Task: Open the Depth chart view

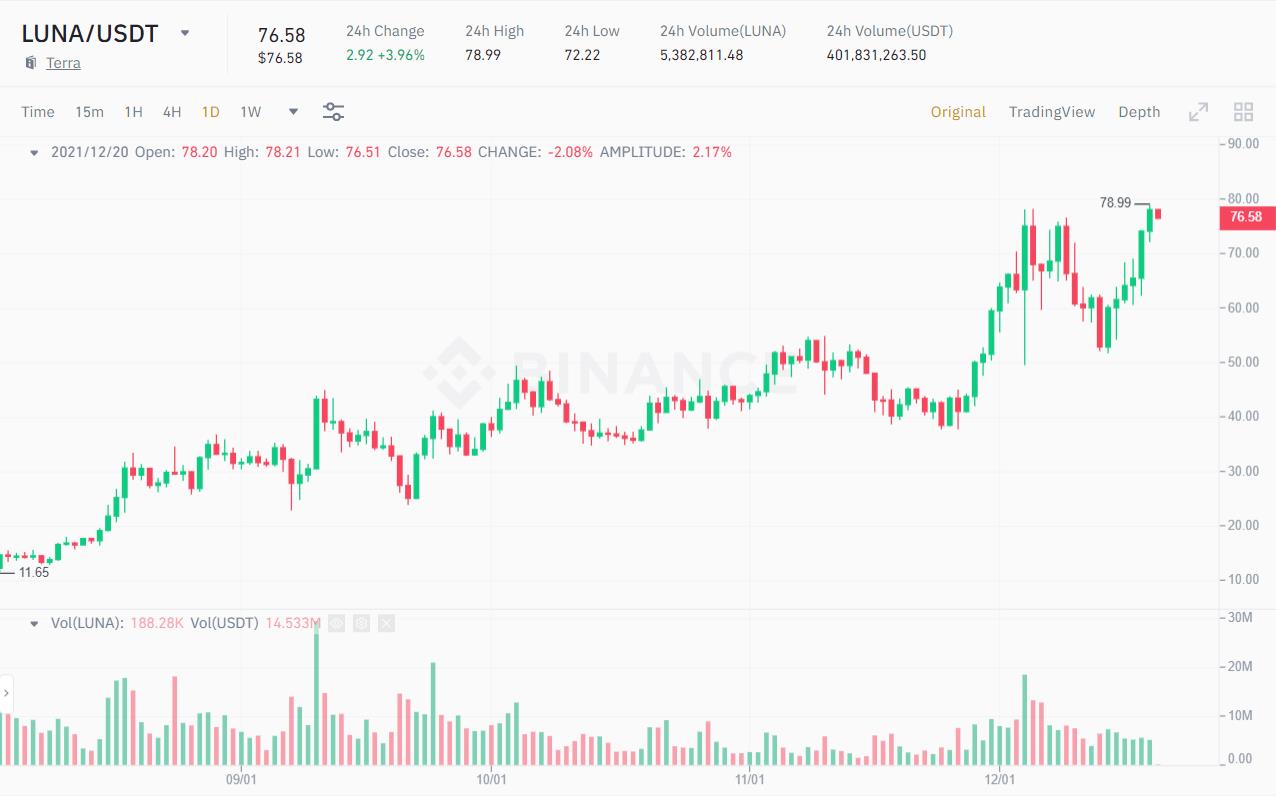Action: pyautogui.click(x=1139, y=112)
